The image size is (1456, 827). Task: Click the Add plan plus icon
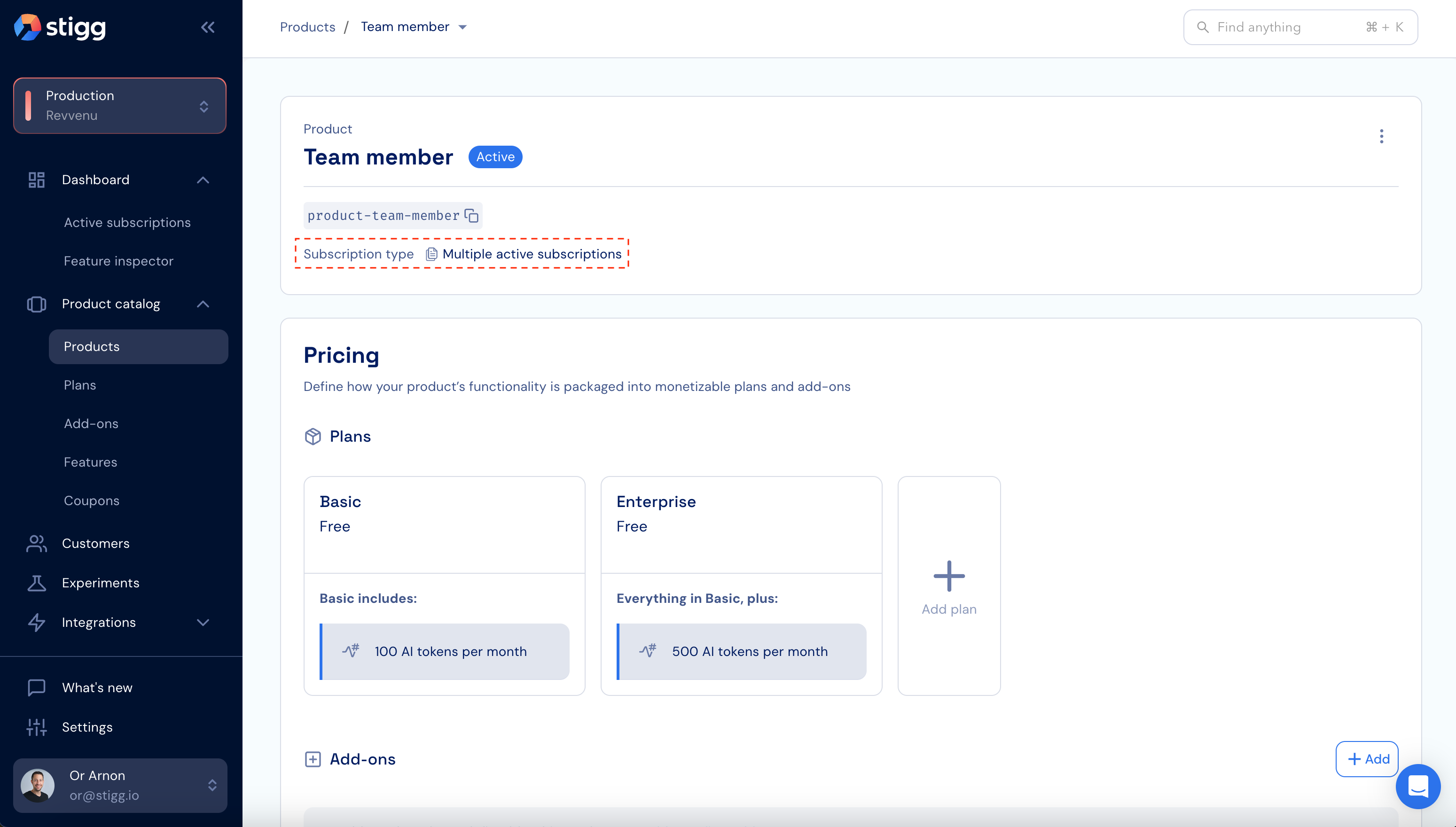(x=949, y=576)
